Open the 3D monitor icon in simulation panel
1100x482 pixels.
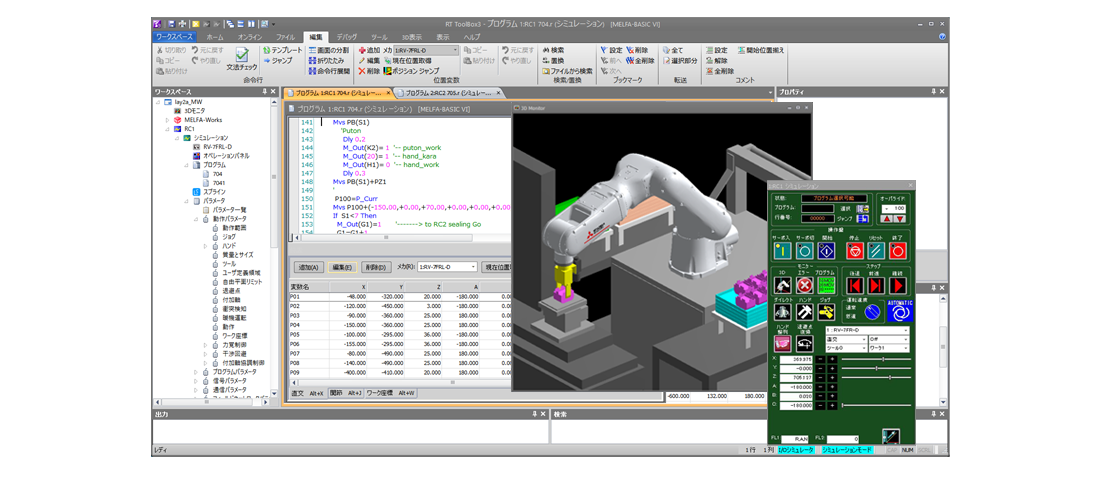pos(781,285)
